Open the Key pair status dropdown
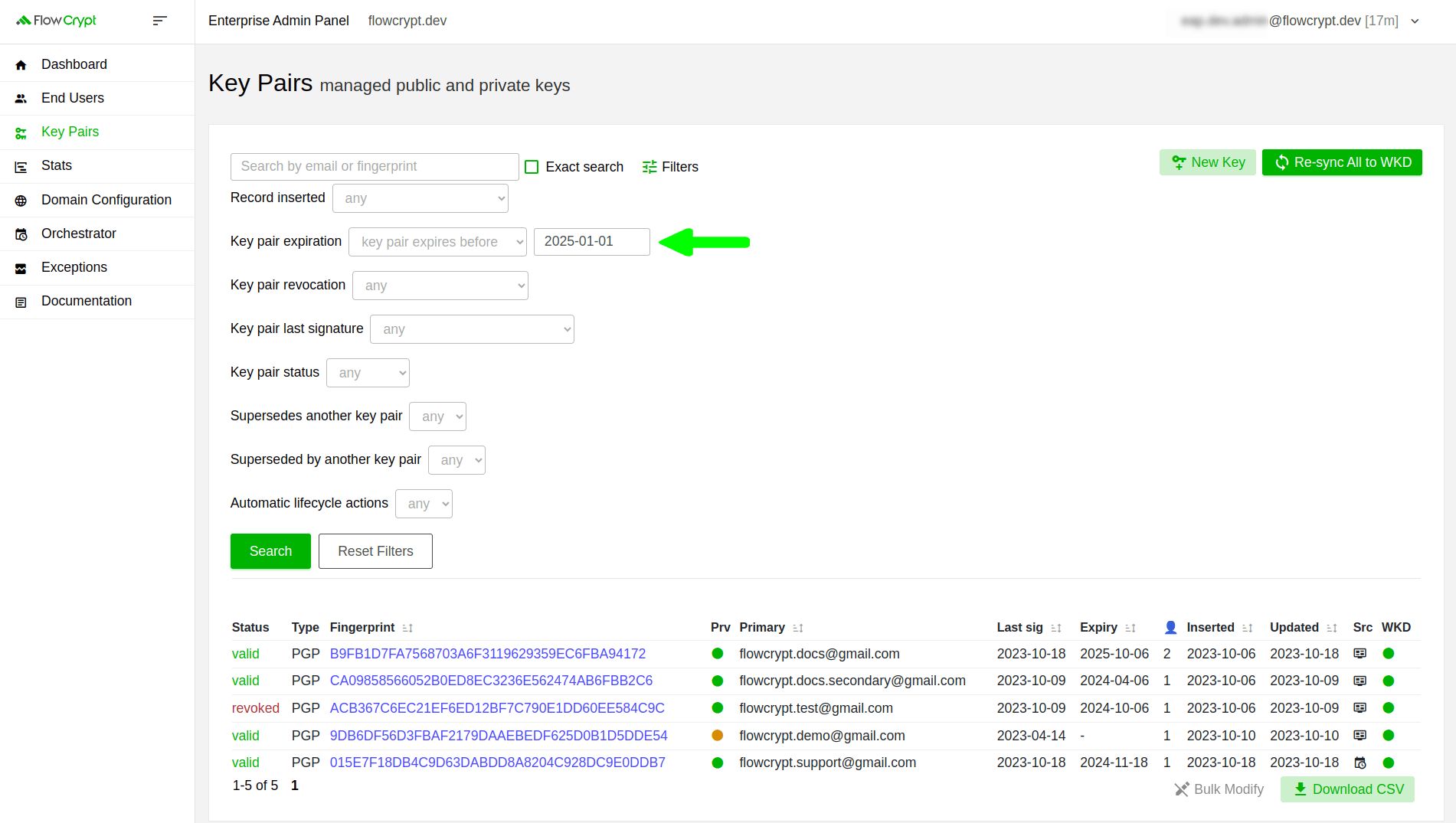Viewport: 1456px width, 823px height. pos(368,373)
